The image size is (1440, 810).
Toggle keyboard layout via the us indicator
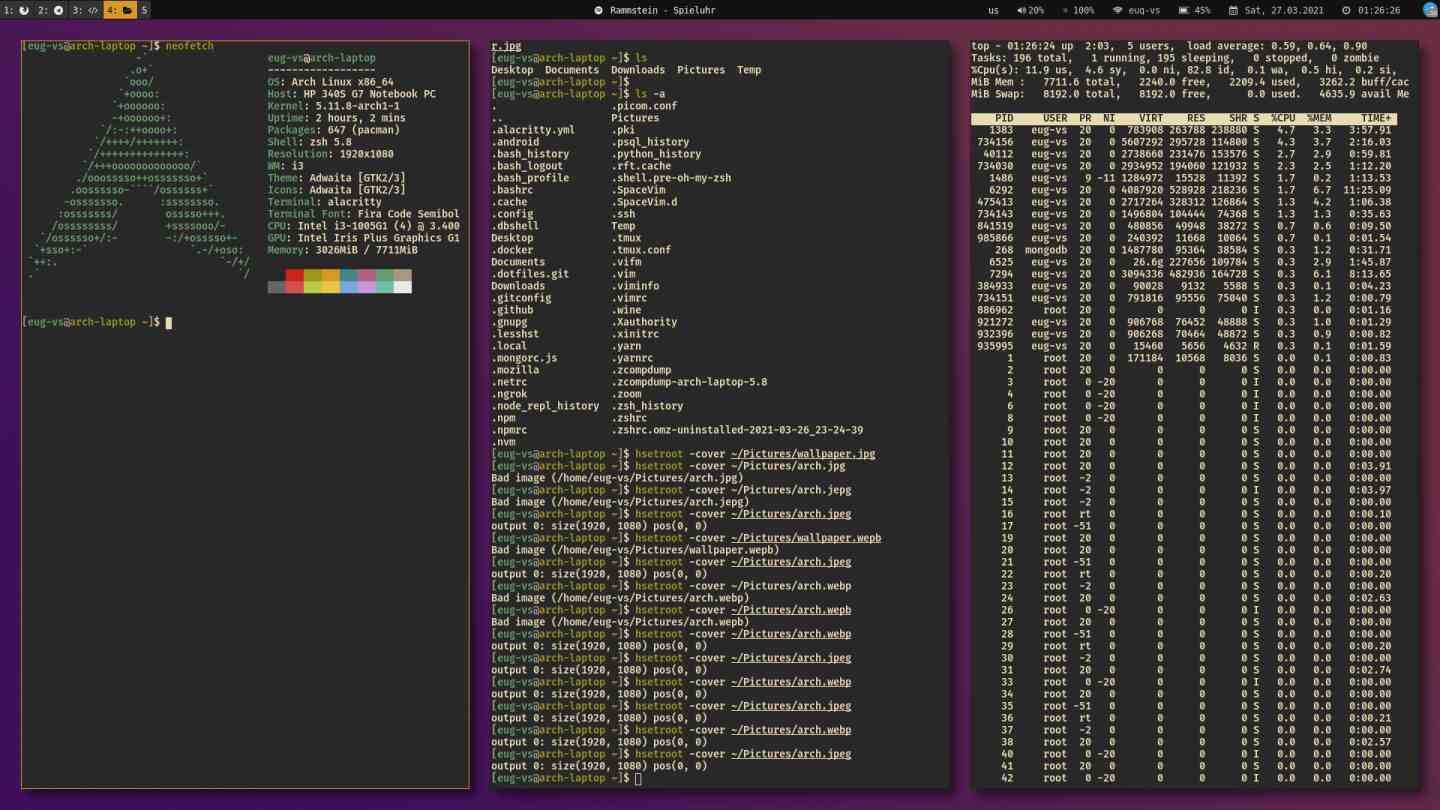994,9
